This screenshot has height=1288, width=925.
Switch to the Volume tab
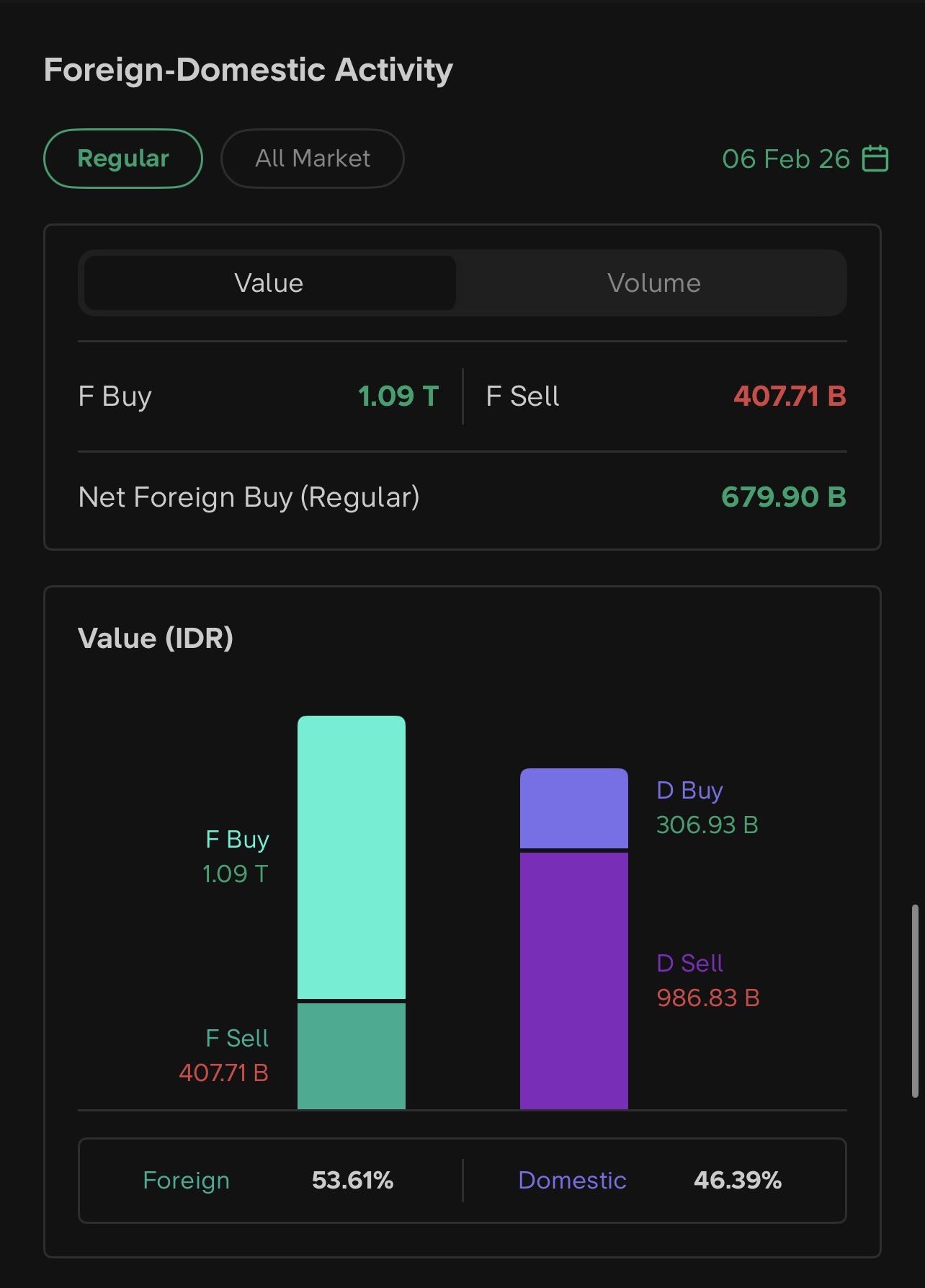tap(653, 283)
